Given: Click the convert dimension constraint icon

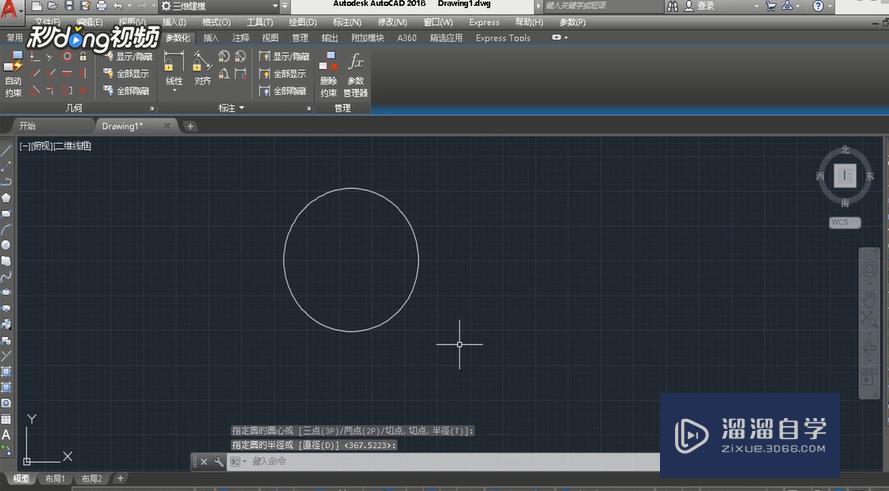Looking at the screenshot, I should [240, 74].
